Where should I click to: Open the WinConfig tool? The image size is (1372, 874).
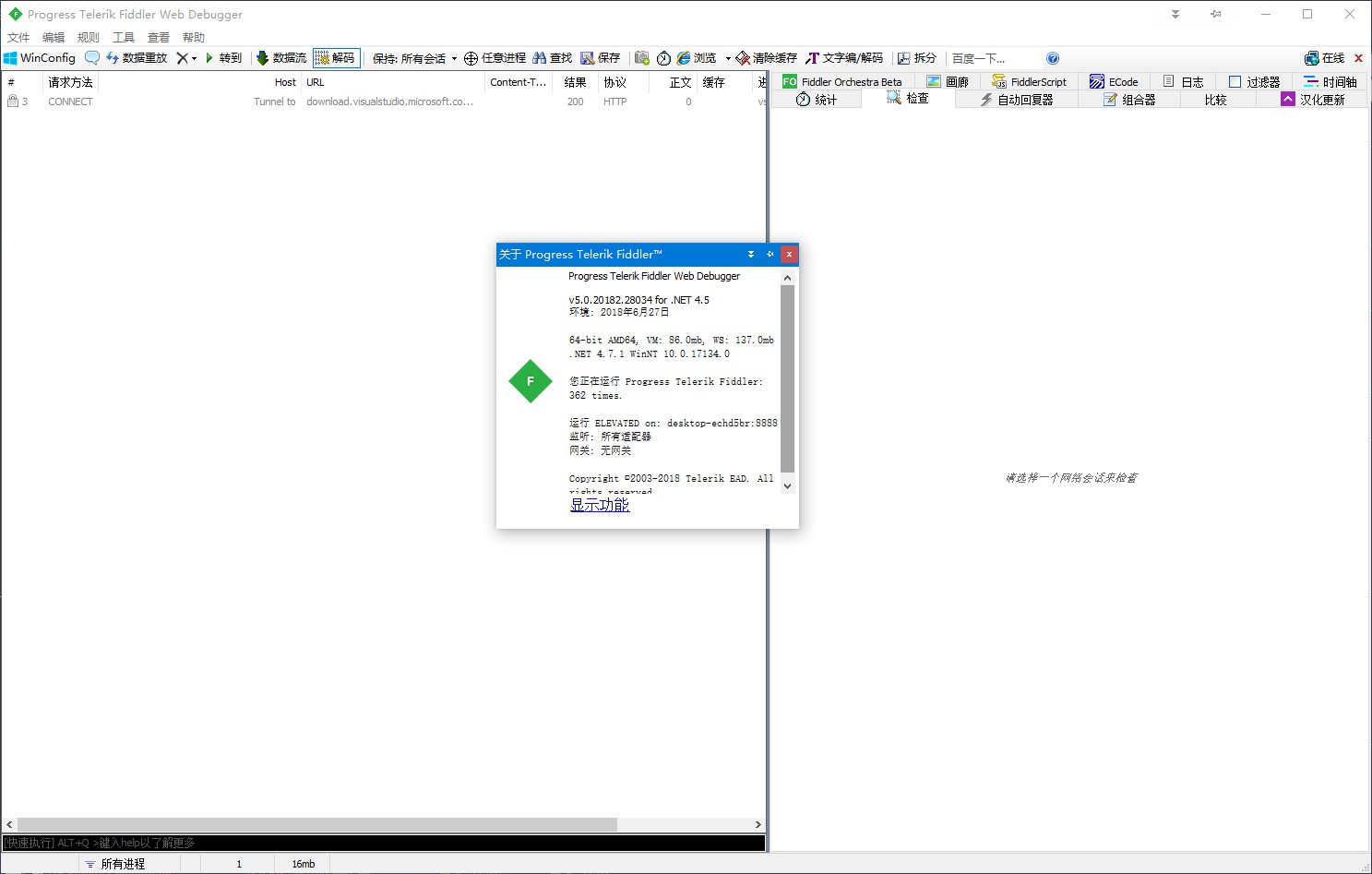pos(40,58)
